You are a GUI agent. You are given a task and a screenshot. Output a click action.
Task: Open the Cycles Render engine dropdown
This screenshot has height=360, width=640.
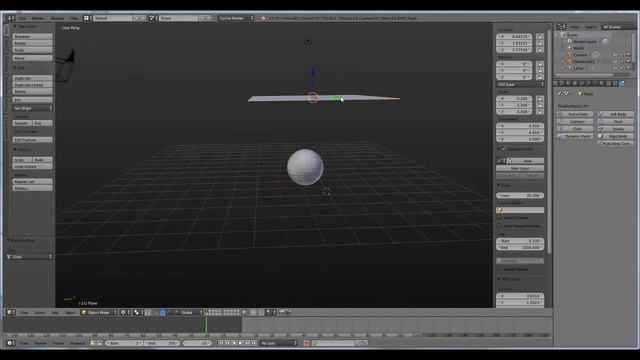236,18
